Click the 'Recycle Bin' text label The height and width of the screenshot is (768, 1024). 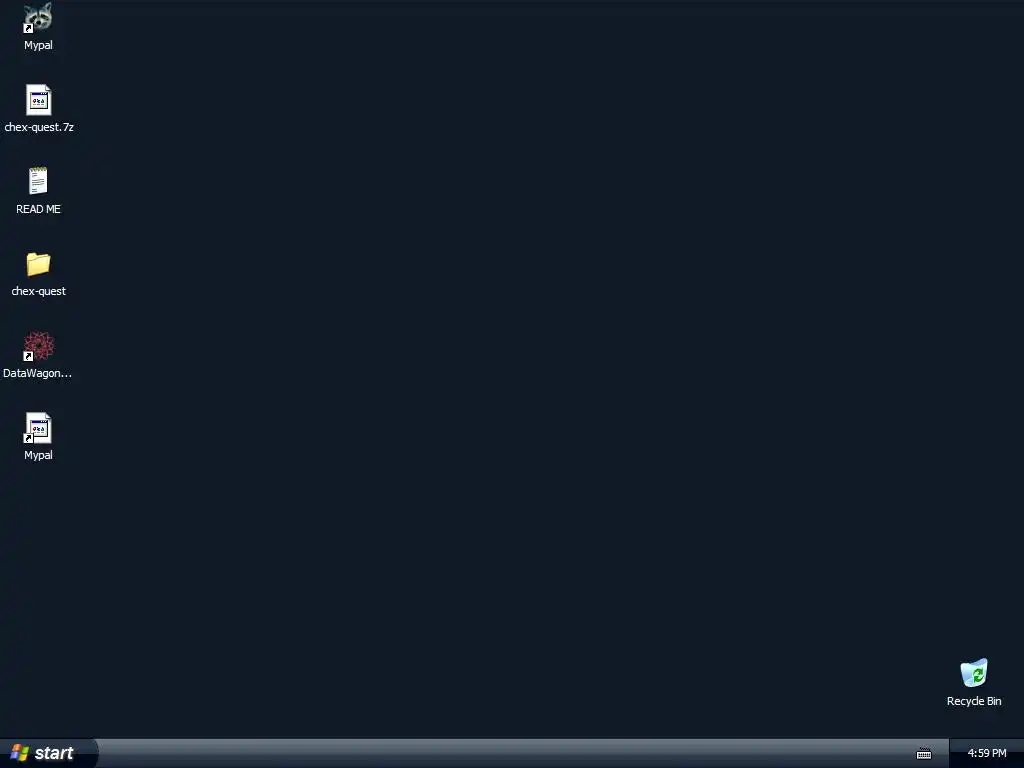pos(974,701)
